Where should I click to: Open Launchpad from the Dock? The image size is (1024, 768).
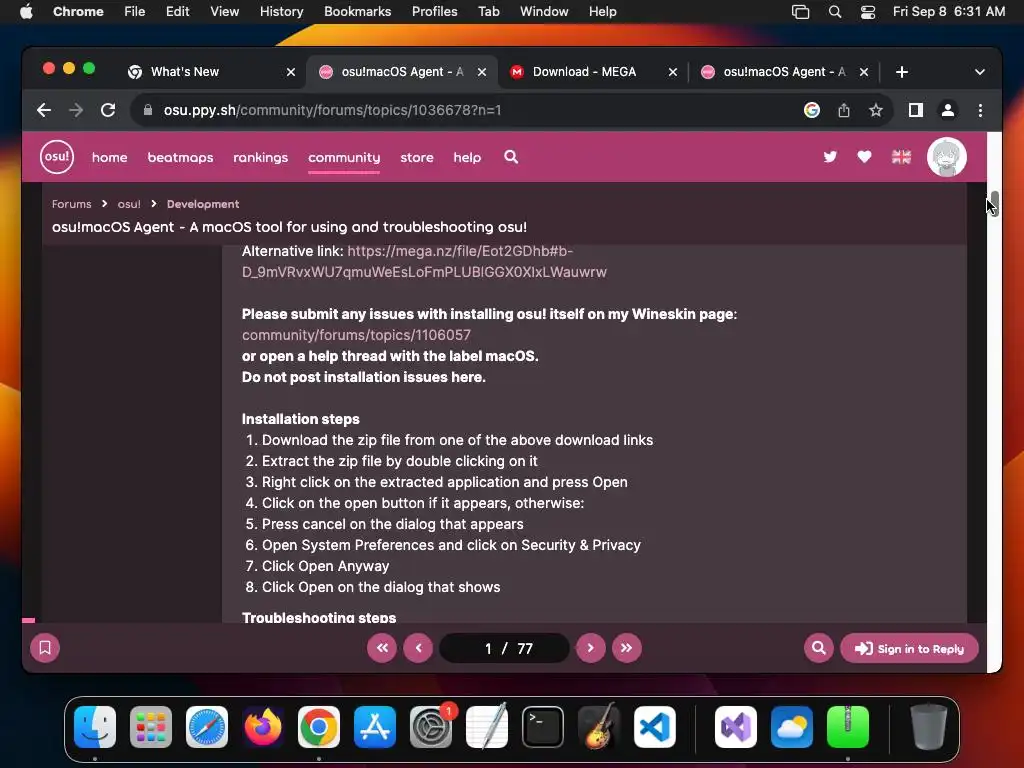pos(151,727)
